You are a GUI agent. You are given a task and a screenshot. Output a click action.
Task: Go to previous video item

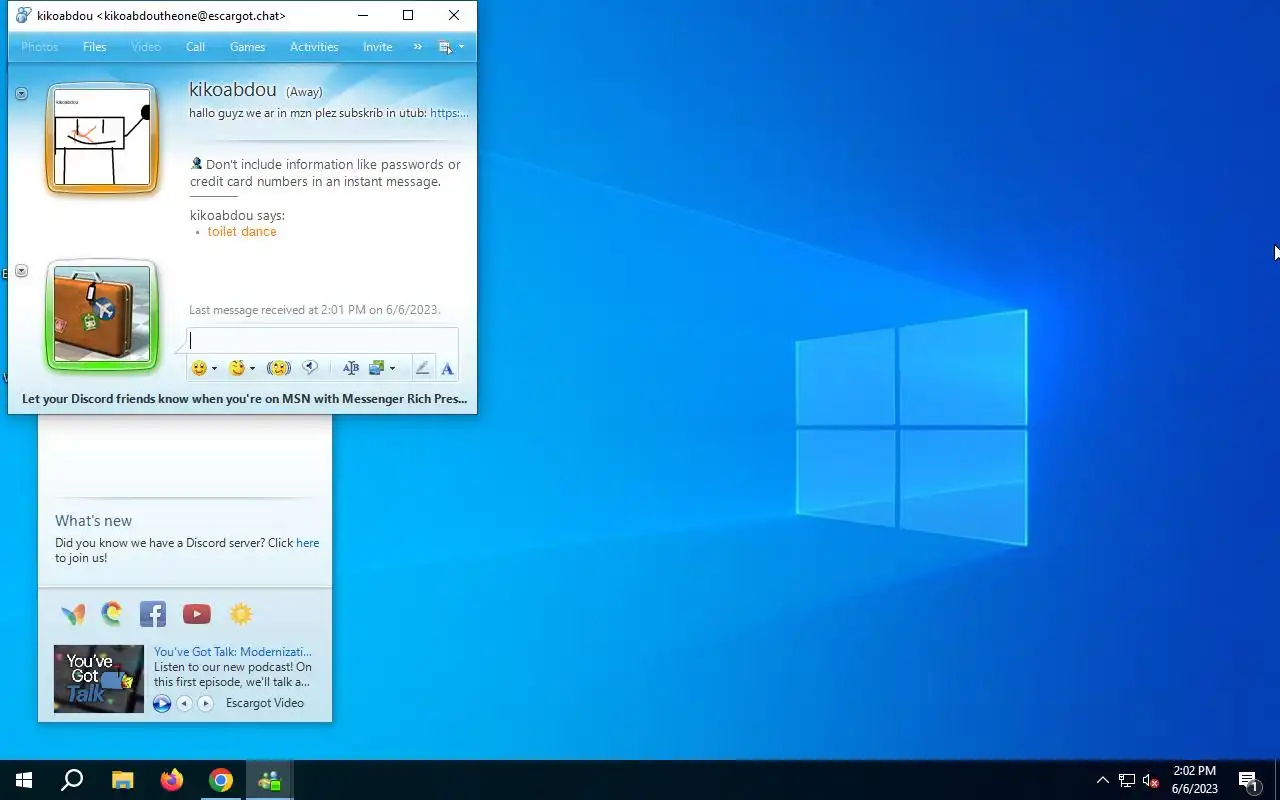pyautogui.click(x=184, y=704)
